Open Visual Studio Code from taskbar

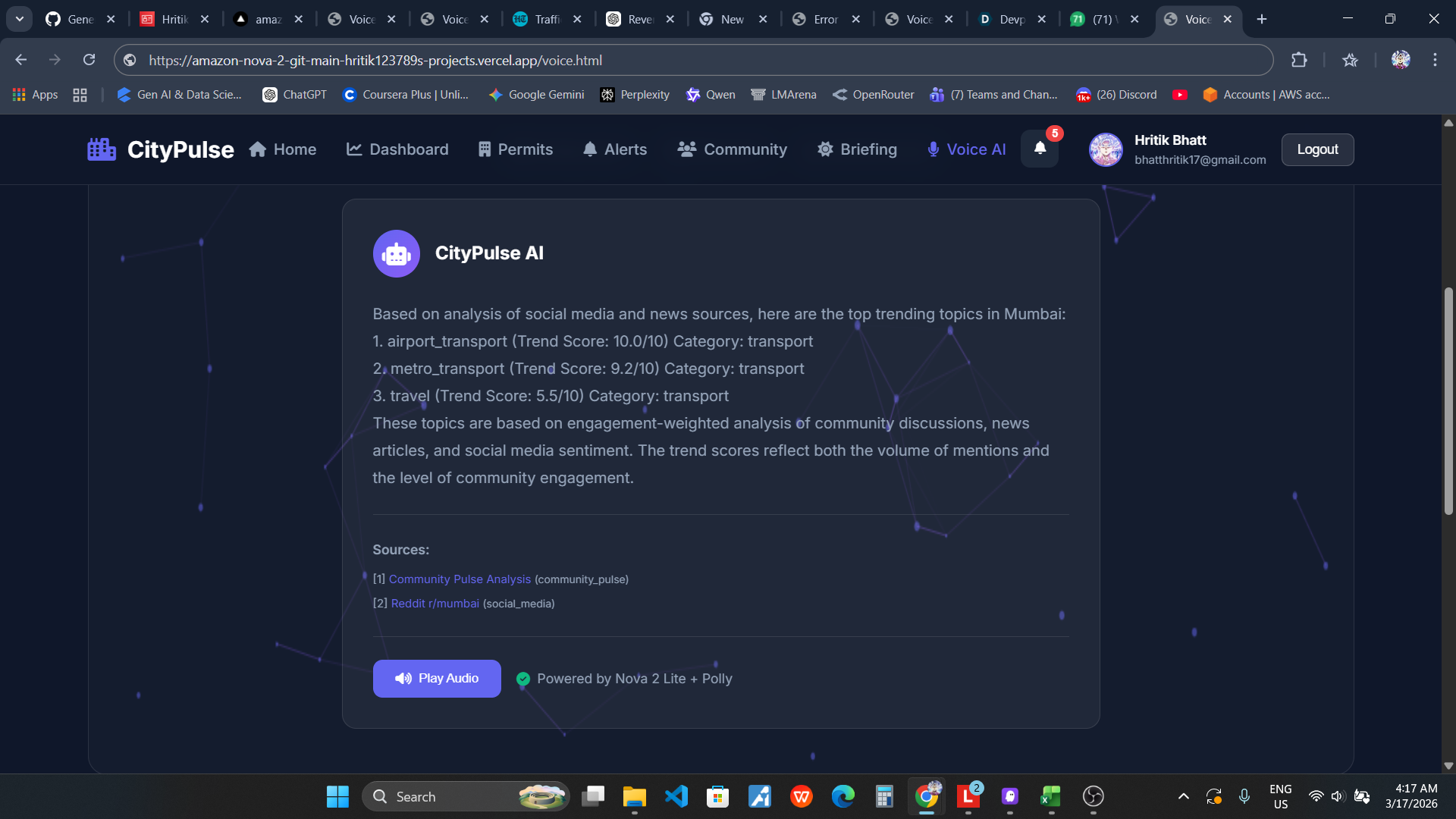tap(676, 796)
